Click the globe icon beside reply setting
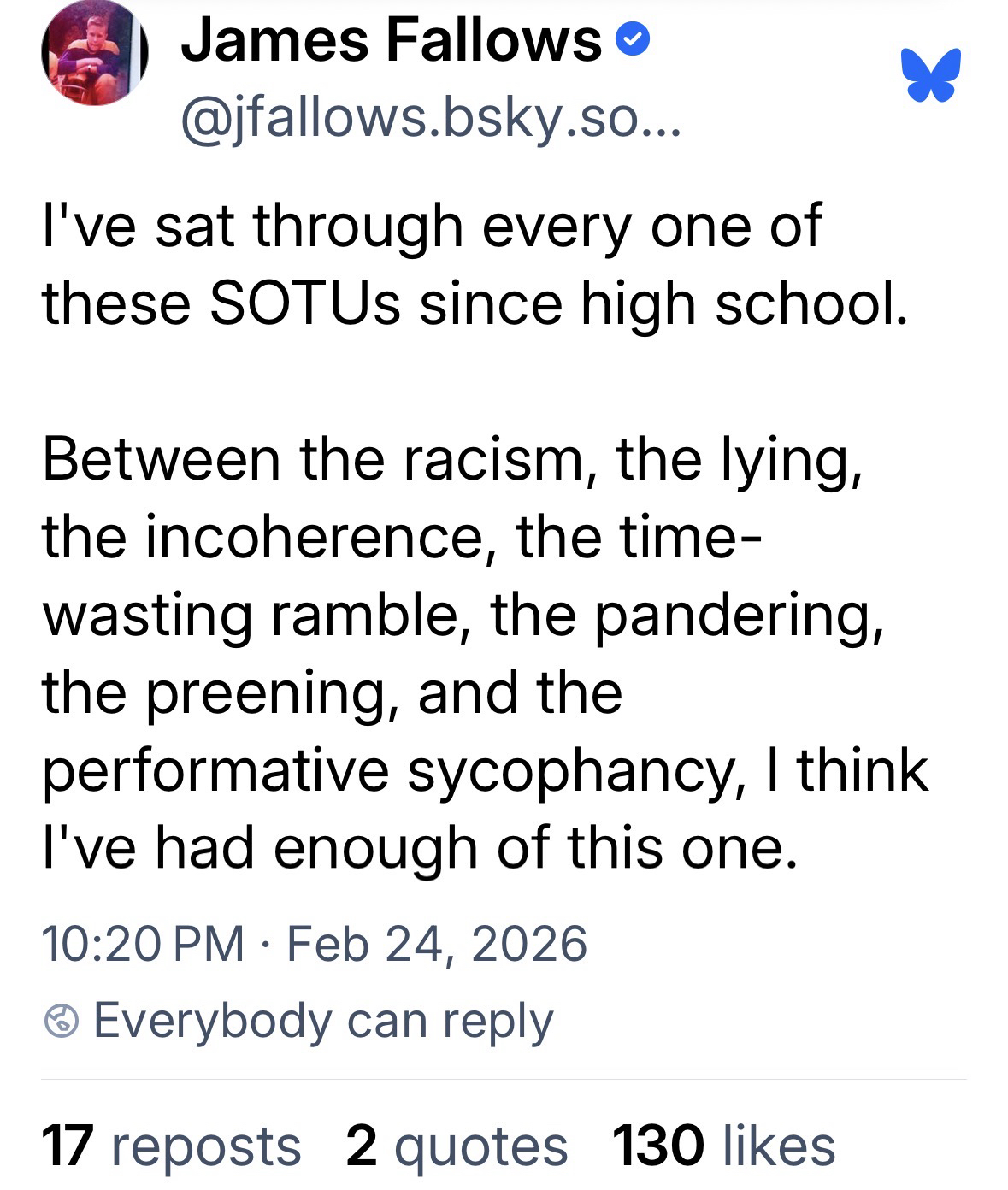The width and height of the screenshot is (1008, 1190). (62, 1021)
